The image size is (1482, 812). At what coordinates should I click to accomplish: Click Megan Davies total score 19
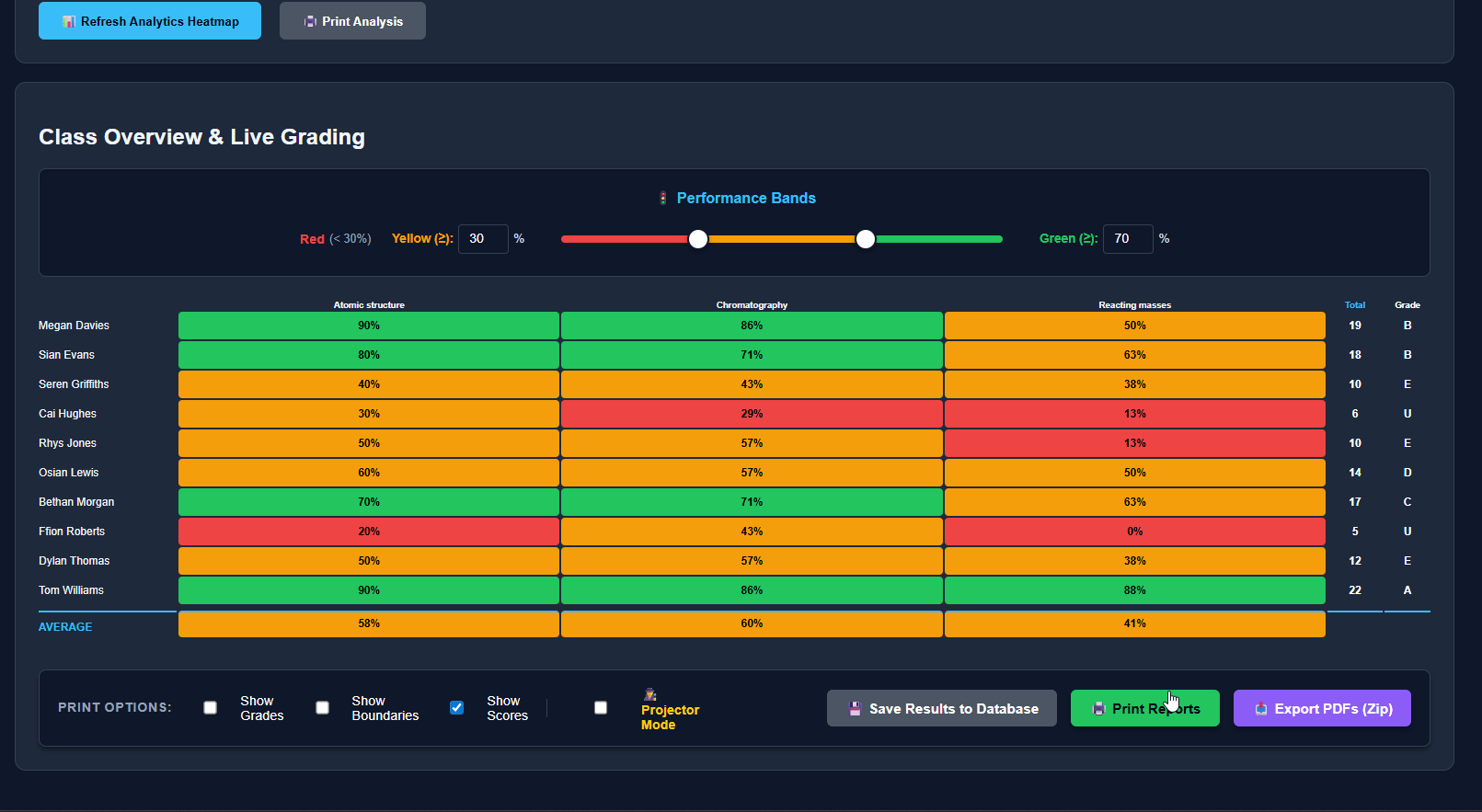tap(1355, 326)
